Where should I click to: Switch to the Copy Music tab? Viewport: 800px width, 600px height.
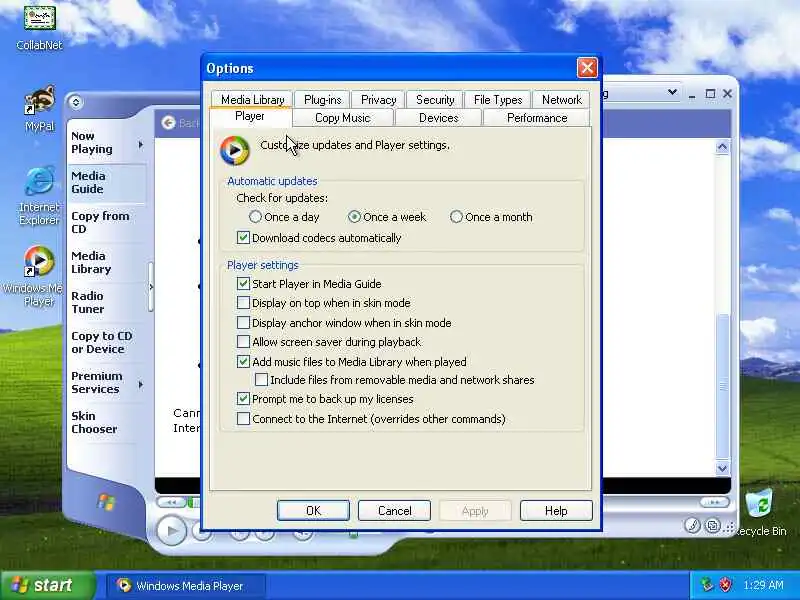(342, 118)
